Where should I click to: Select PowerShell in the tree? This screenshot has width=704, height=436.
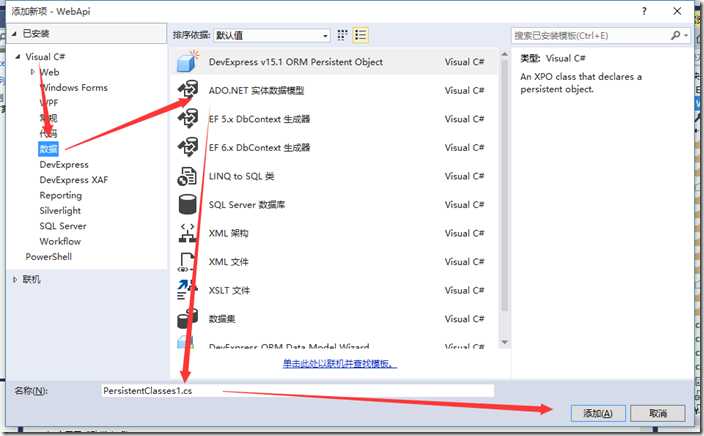tap(48, 256)
